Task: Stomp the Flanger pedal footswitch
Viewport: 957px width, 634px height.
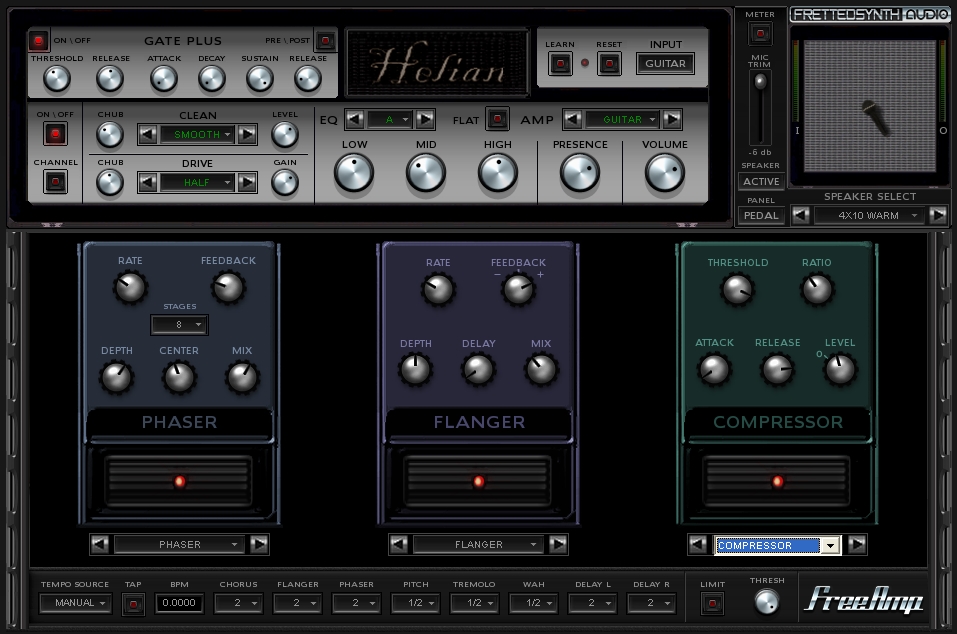Action: click(x=478, y=481)
